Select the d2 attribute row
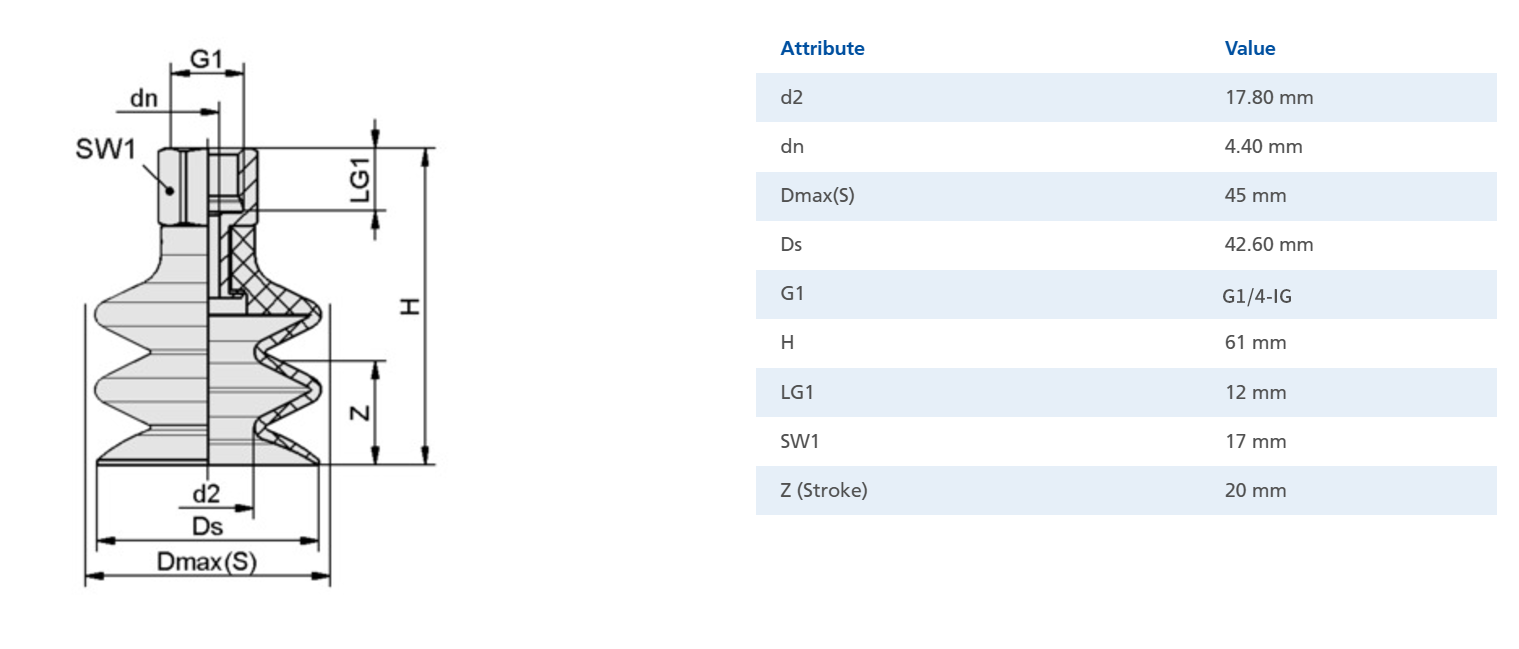 (1126, 98)
